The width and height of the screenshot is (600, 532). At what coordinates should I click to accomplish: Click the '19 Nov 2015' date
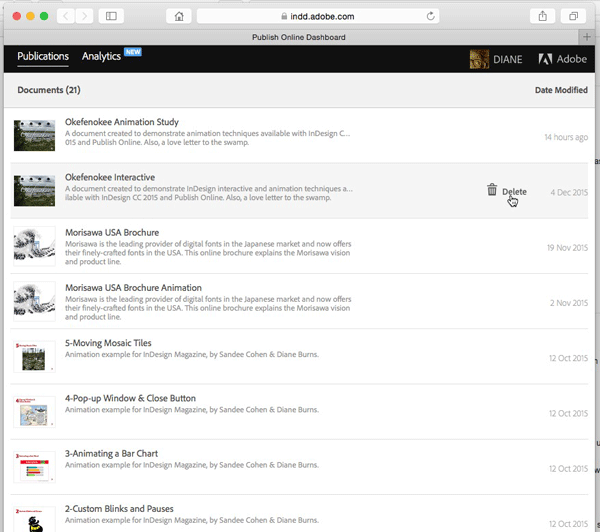coord(567,248)
